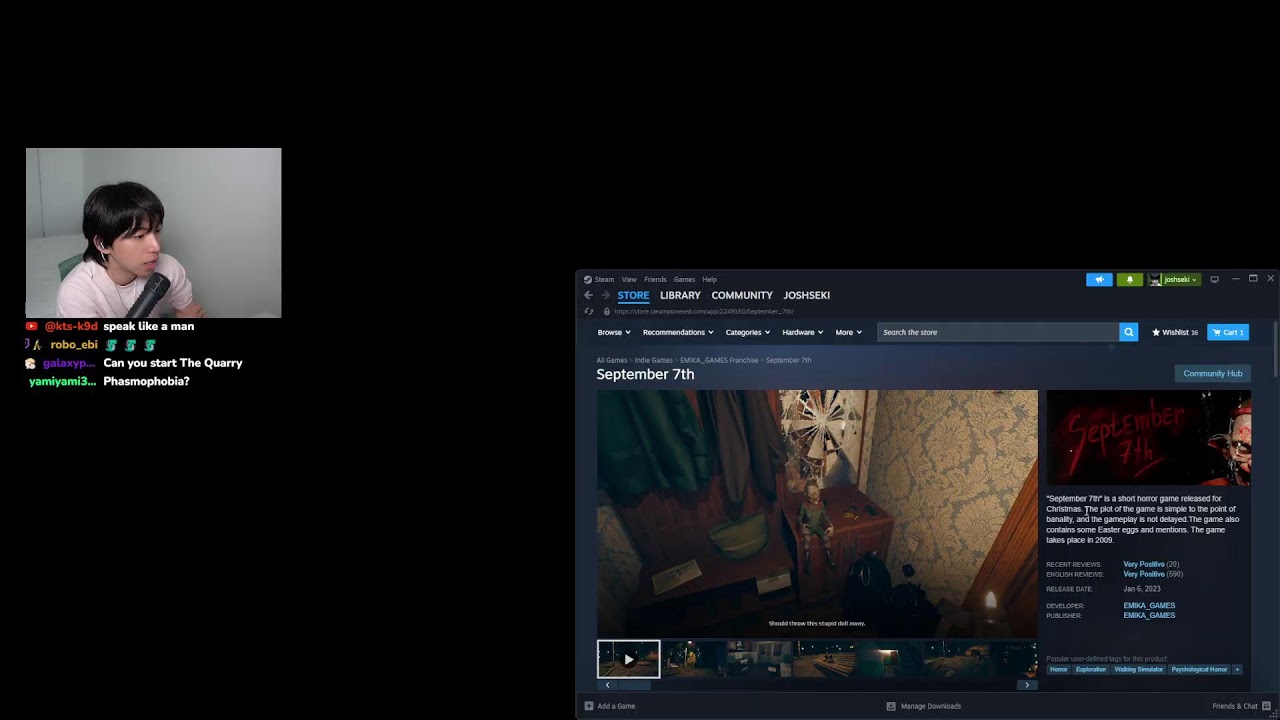Screen dimensions: 1280x720
Task: Click the magnifier search button
Action: pos(1128,332)
